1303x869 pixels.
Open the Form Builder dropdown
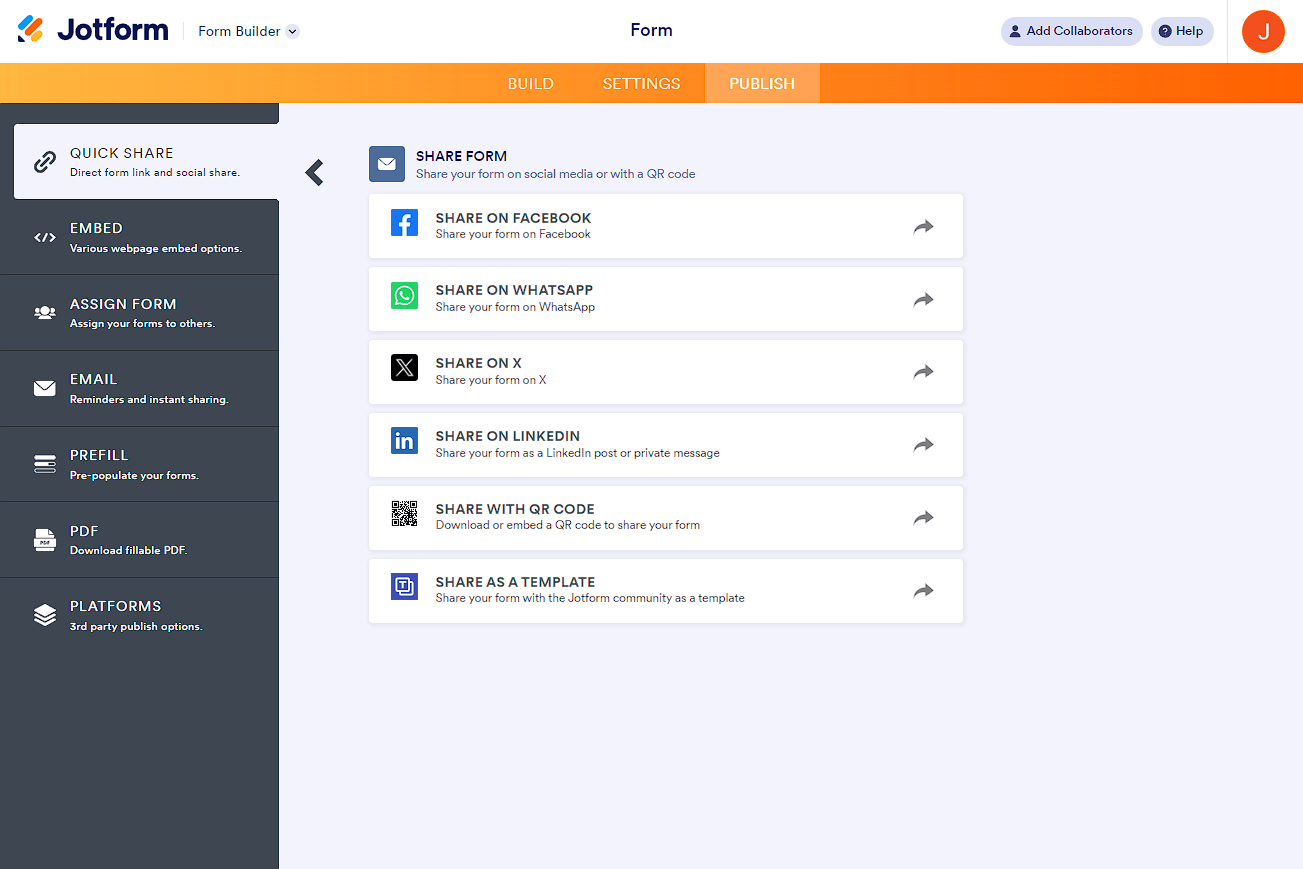point(248,31)
